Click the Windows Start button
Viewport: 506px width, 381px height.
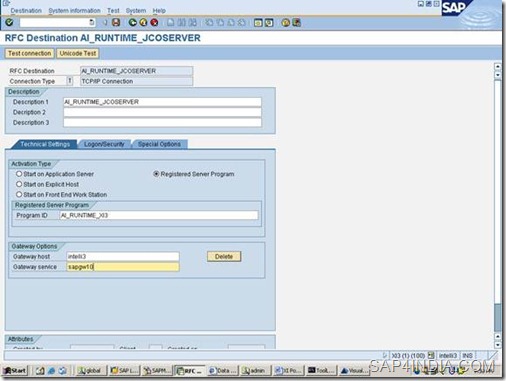pos(15,370)
